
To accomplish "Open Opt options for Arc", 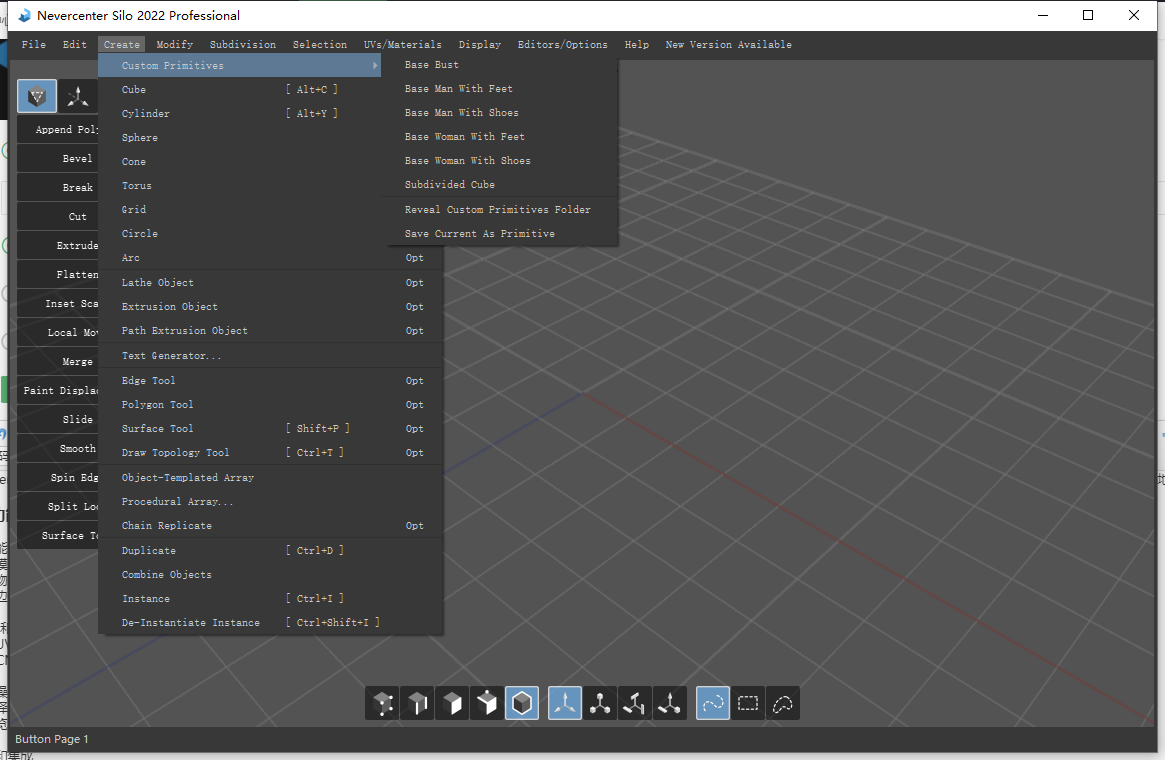I will point(415,258).
